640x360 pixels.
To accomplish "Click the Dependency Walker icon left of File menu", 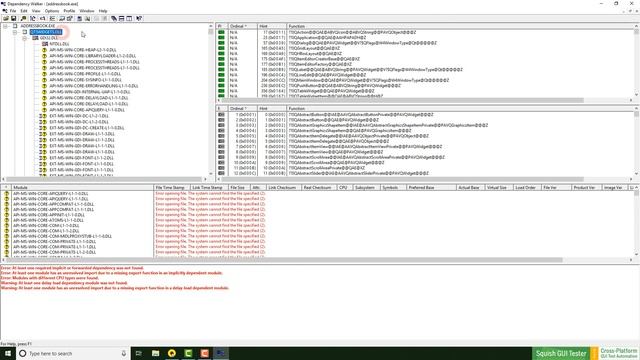I will click(x=5, y=11).
